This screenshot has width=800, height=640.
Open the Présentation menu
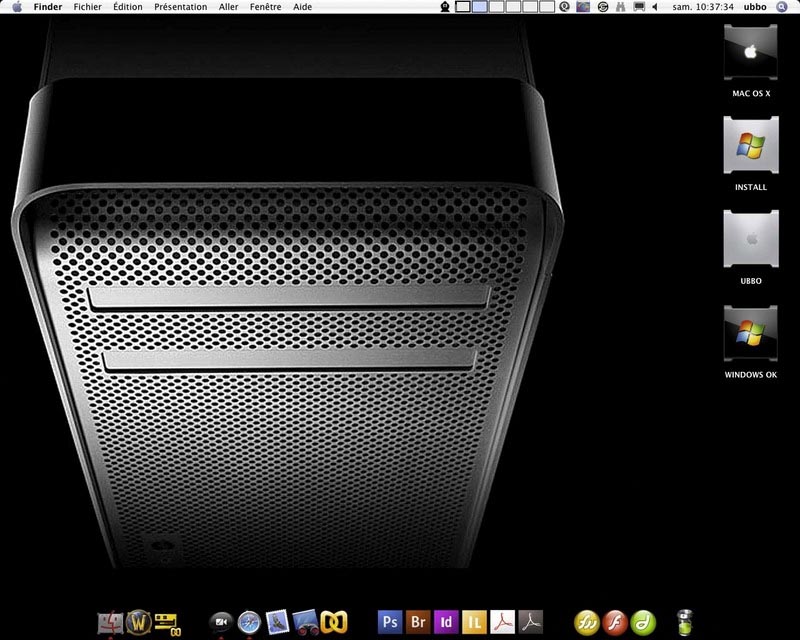click(181, 7)
